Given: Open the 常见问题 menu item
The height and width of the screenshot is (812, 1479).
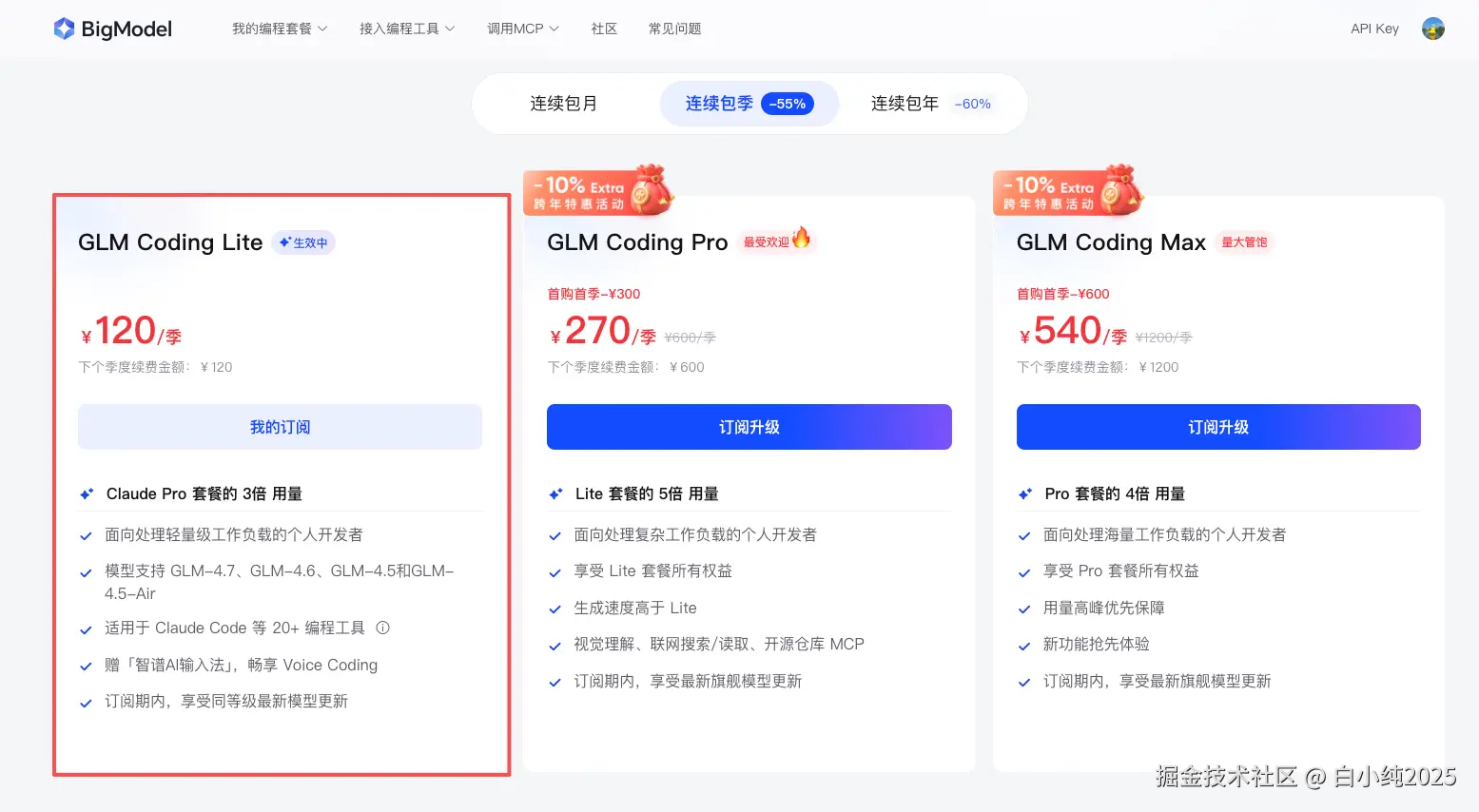Looking at the screenshot, I should coord(674,29).
